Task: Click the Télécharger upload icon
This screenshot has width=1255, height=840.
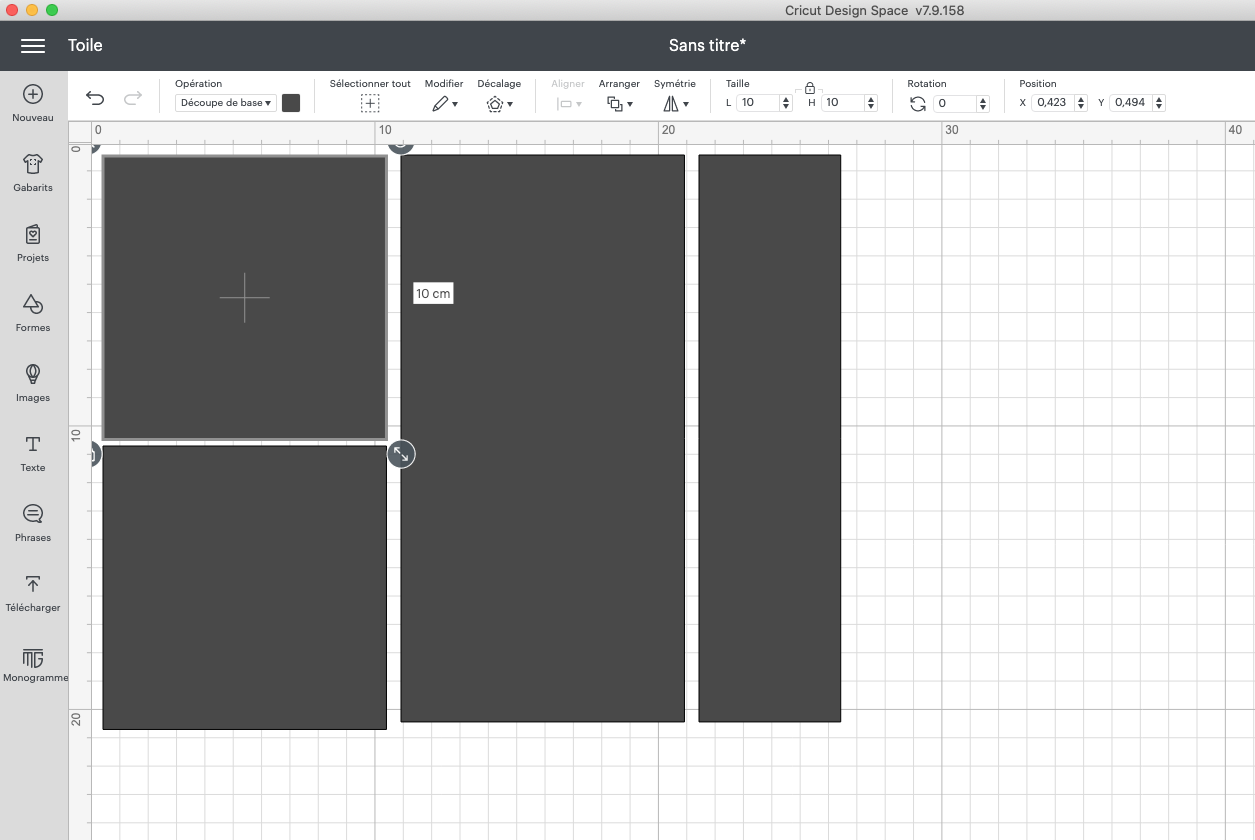Action: point(33,584)
